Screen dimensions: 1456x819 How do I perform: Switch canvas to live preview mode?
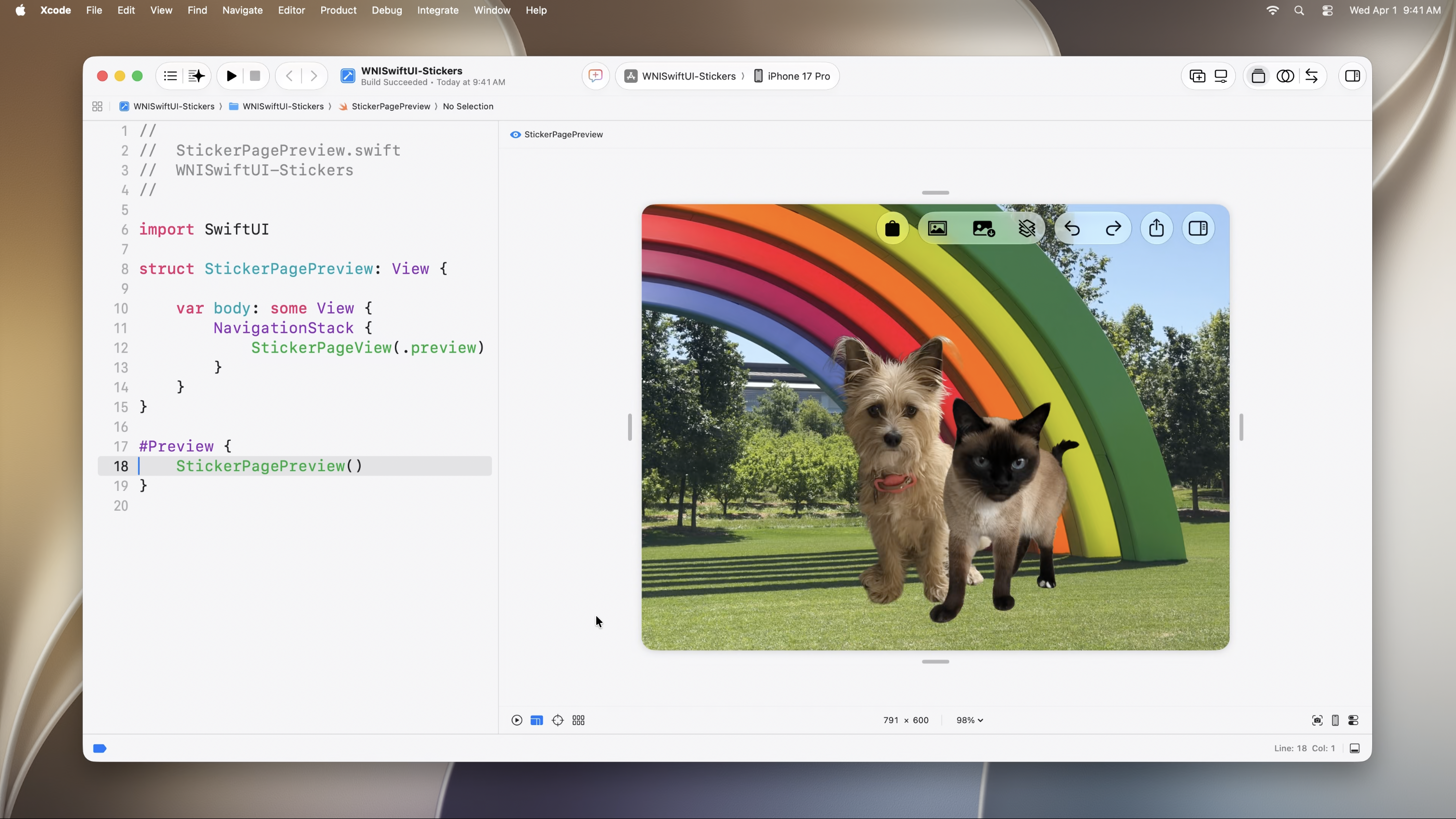(x=517, y=720)
